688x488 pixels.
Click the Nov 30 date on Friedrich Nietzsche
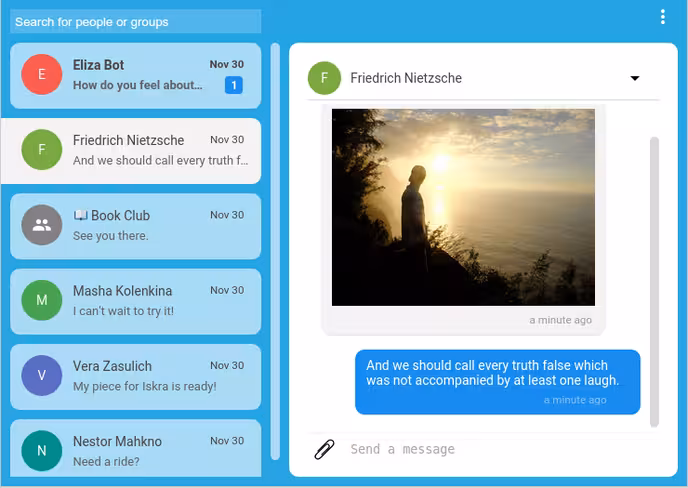click(227, 140)
